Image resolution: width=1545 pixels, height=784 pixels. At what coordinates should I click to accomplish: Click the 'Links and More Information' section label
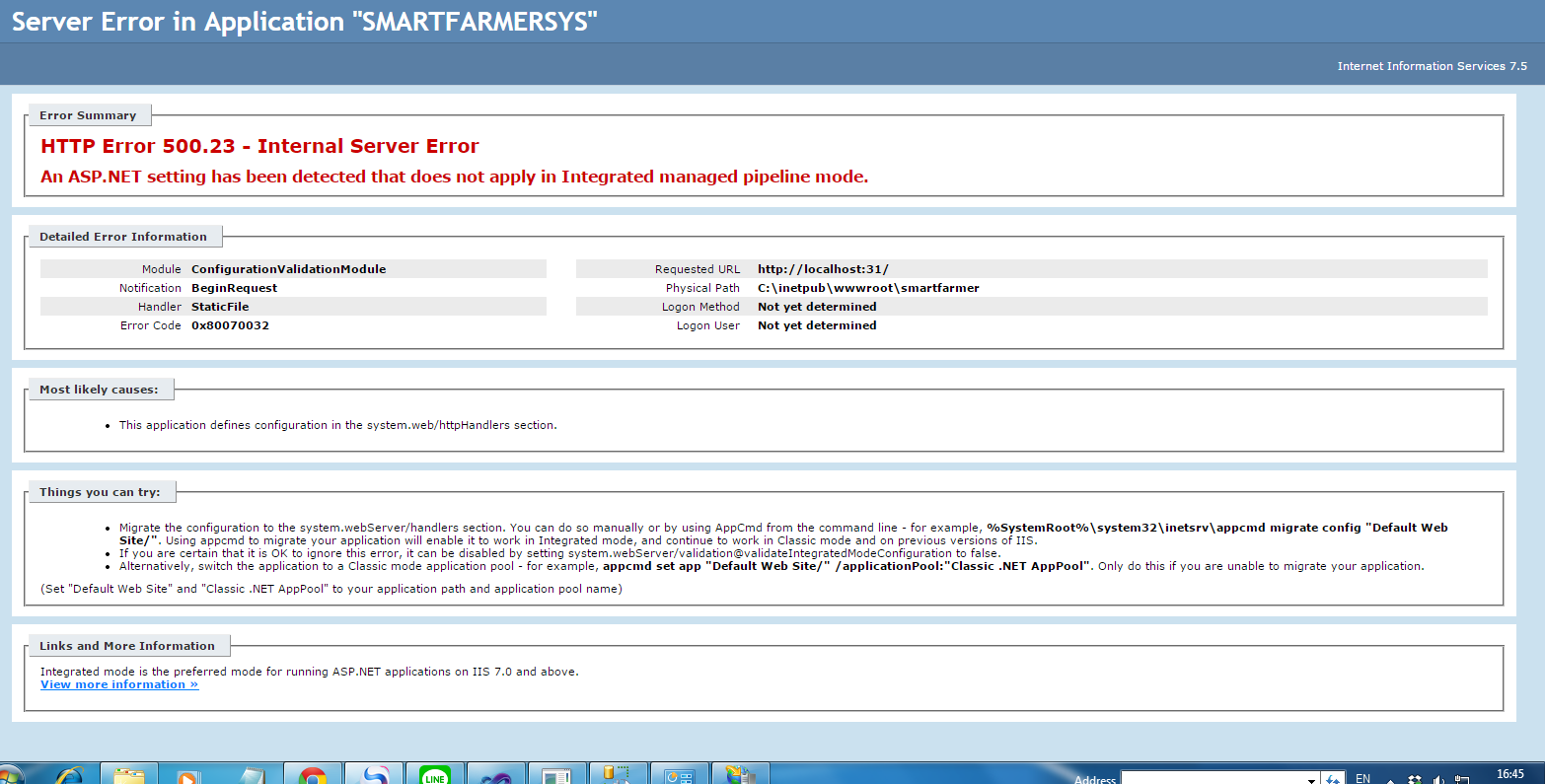(x=127, y=646)
